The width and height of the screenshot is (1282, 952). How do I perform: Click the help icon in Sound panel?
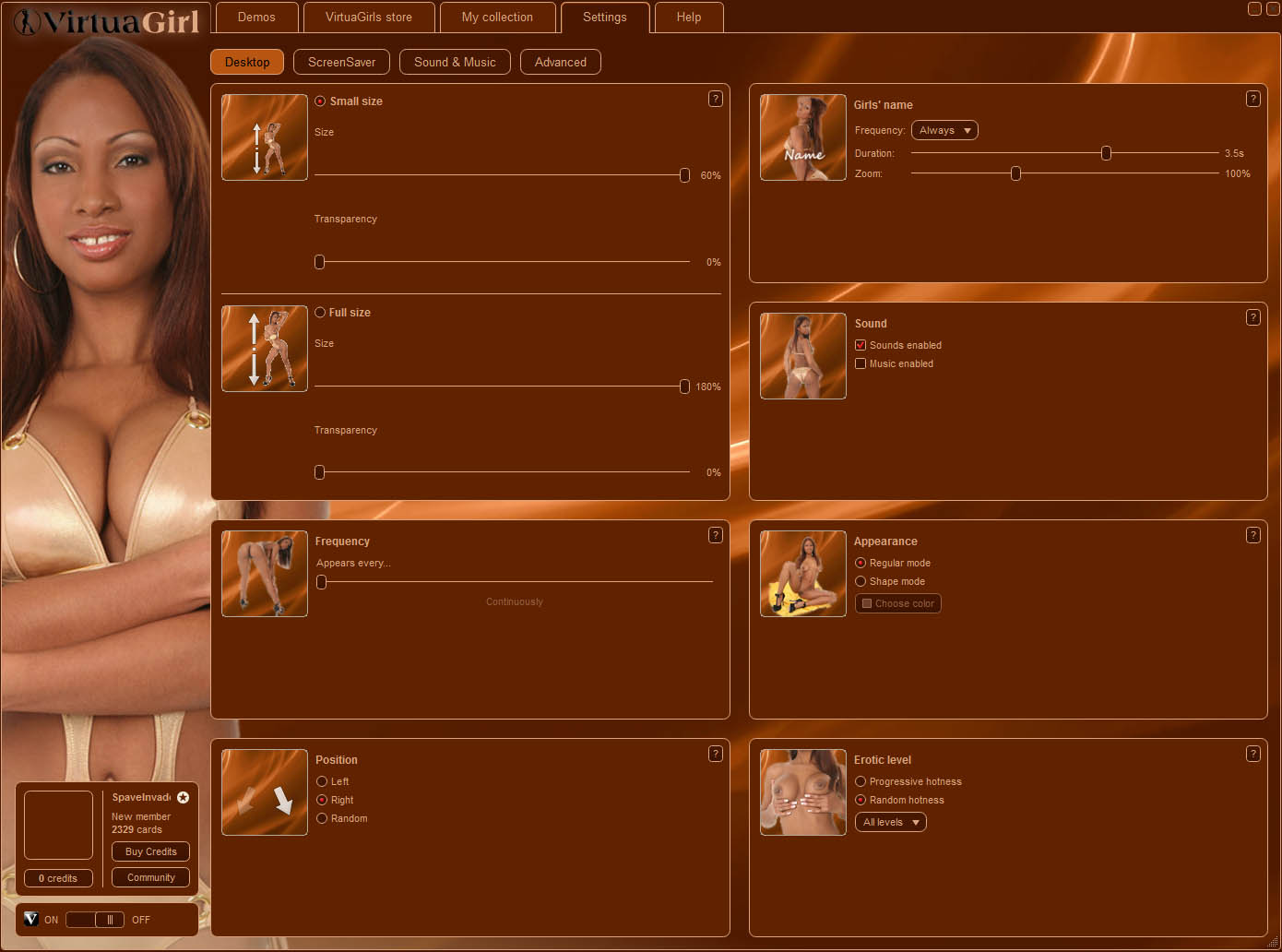point(1252,317)
